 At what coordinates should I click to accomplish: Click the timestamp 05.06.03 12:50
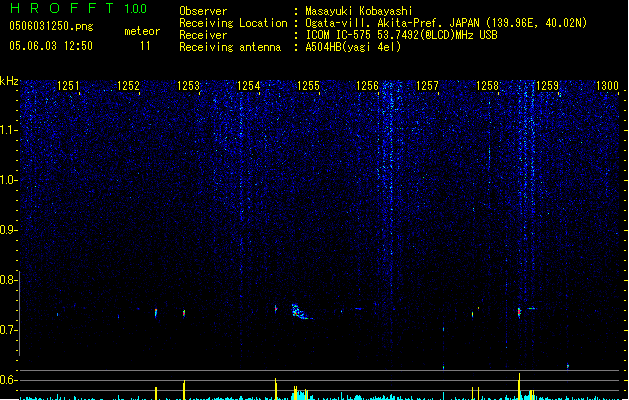click(x=51, y=46)
